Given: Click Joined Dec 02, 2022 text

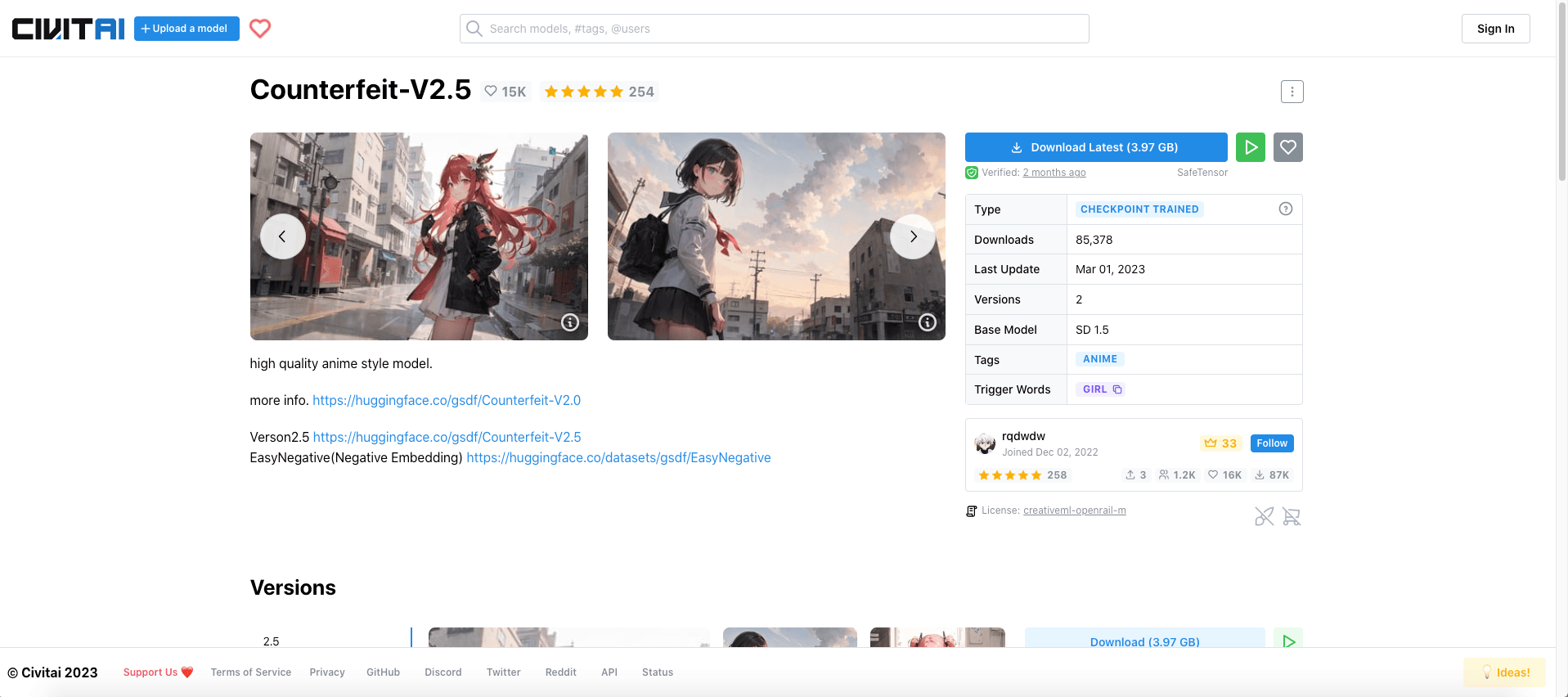Looking at the screenshot, I should [1050, 452].
